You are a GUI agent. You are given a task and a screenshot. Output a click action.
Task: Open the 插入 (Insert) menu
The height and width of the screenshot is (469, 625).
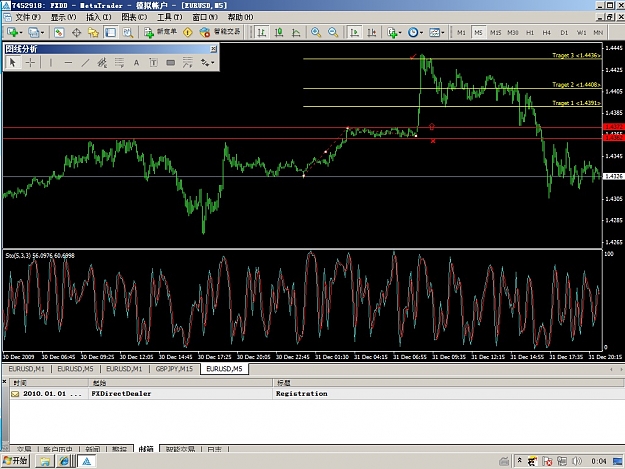[x=98, y=17]
